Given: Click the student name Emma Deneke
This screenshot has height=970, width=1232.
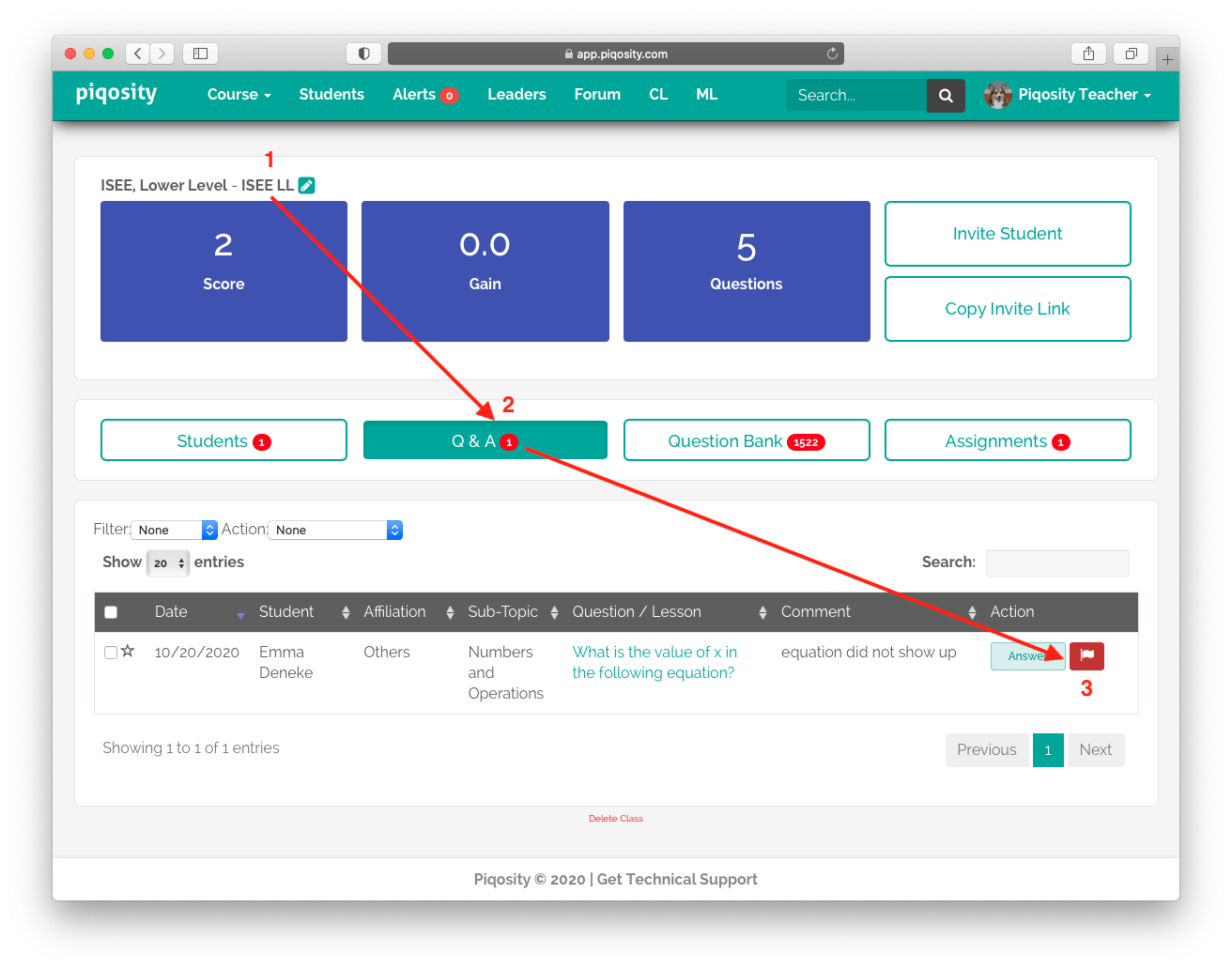Looking at the screenshot, I should pos(286,662).
